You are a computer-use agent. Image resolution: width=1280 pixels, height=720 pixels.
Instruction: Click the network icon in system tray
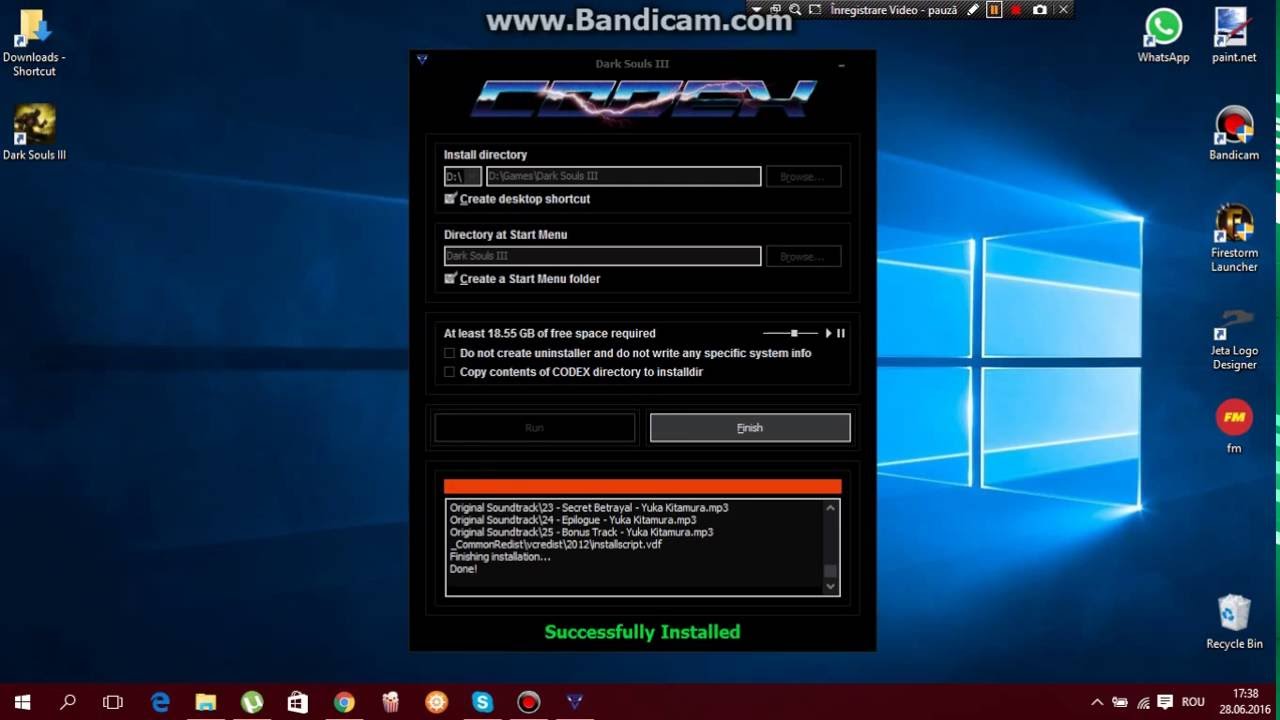tap(1142, 702)
